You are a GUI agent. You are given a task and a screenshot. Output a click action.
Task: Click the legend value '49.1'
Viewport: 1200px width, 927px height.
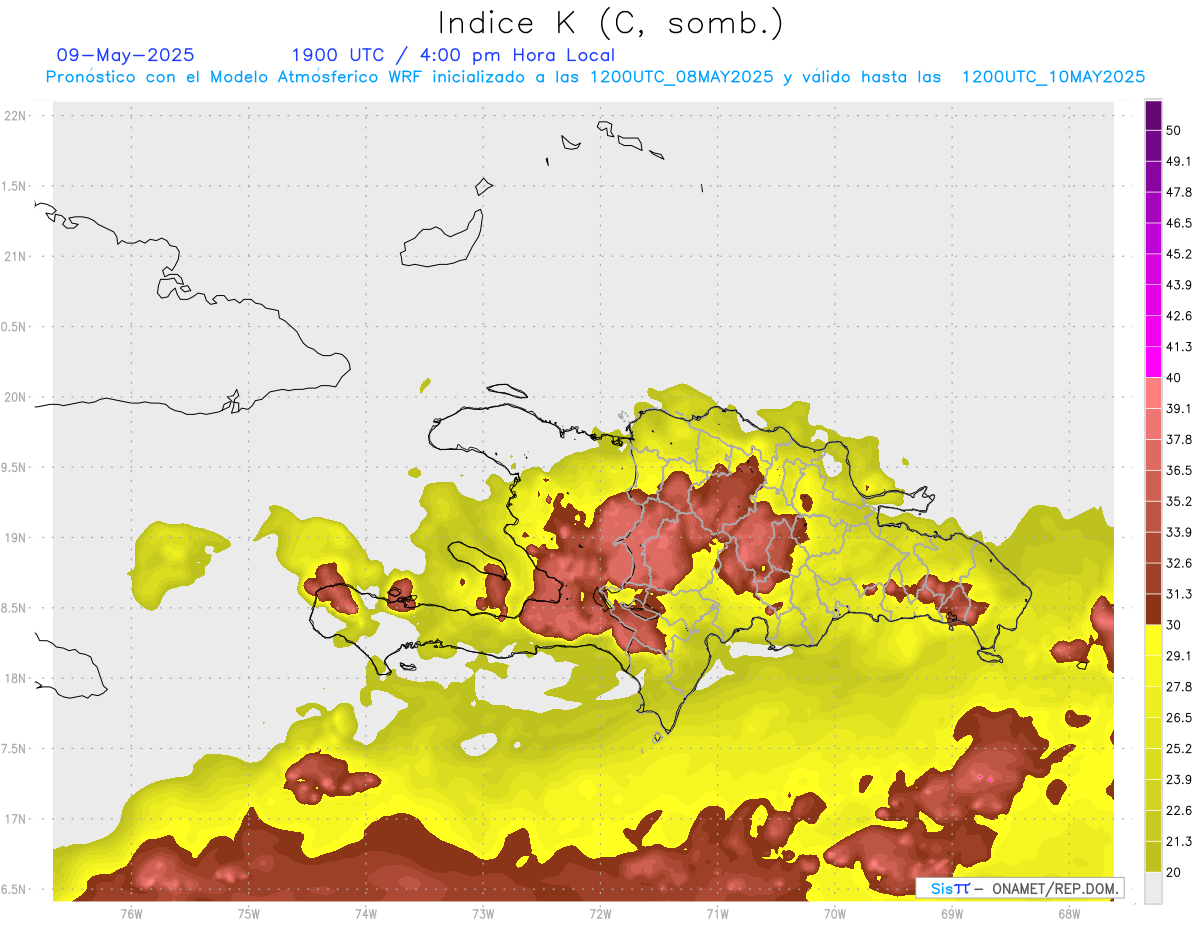[1178, 161]
